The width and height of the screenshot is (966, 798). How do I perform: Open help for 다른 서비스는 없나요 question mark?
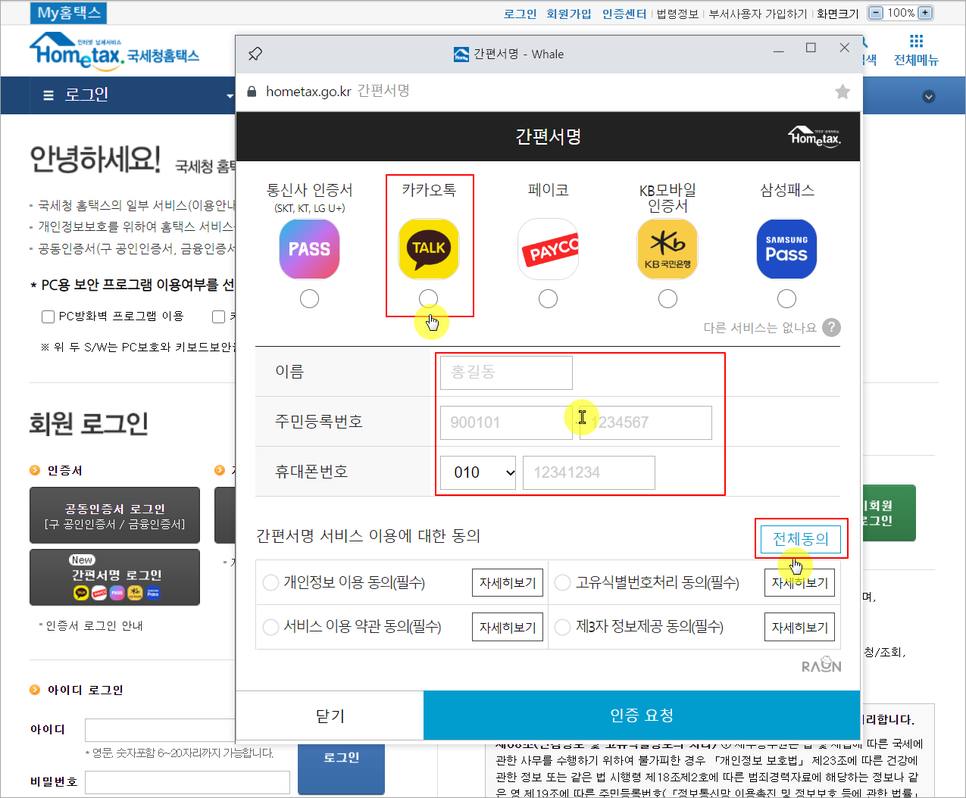point(832,327)
